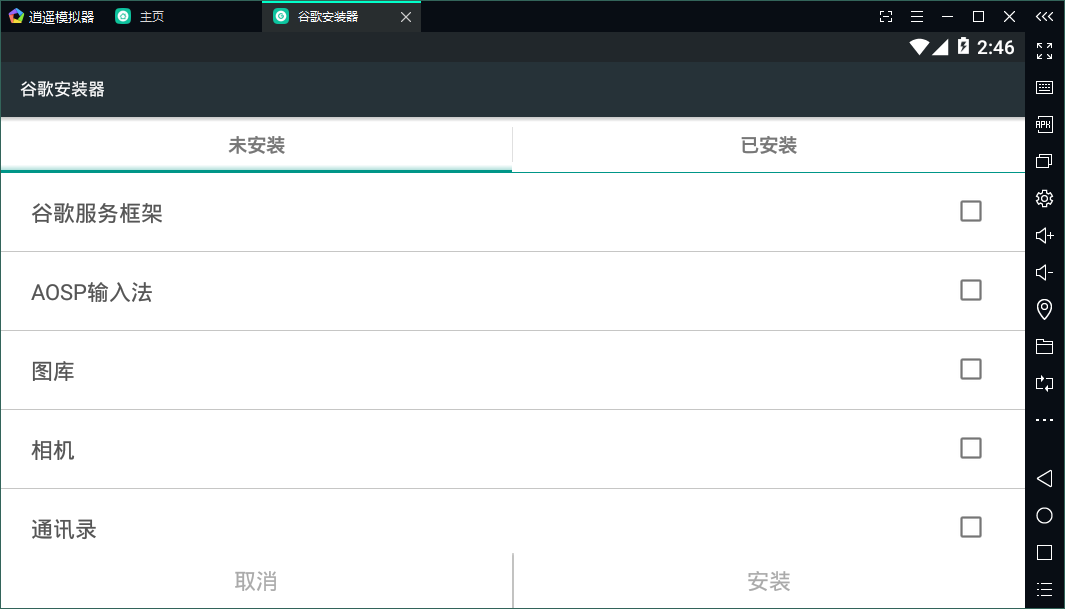
Task: Check the 谷歌服务框架 checkbox
Action: (x=971, y=211)
